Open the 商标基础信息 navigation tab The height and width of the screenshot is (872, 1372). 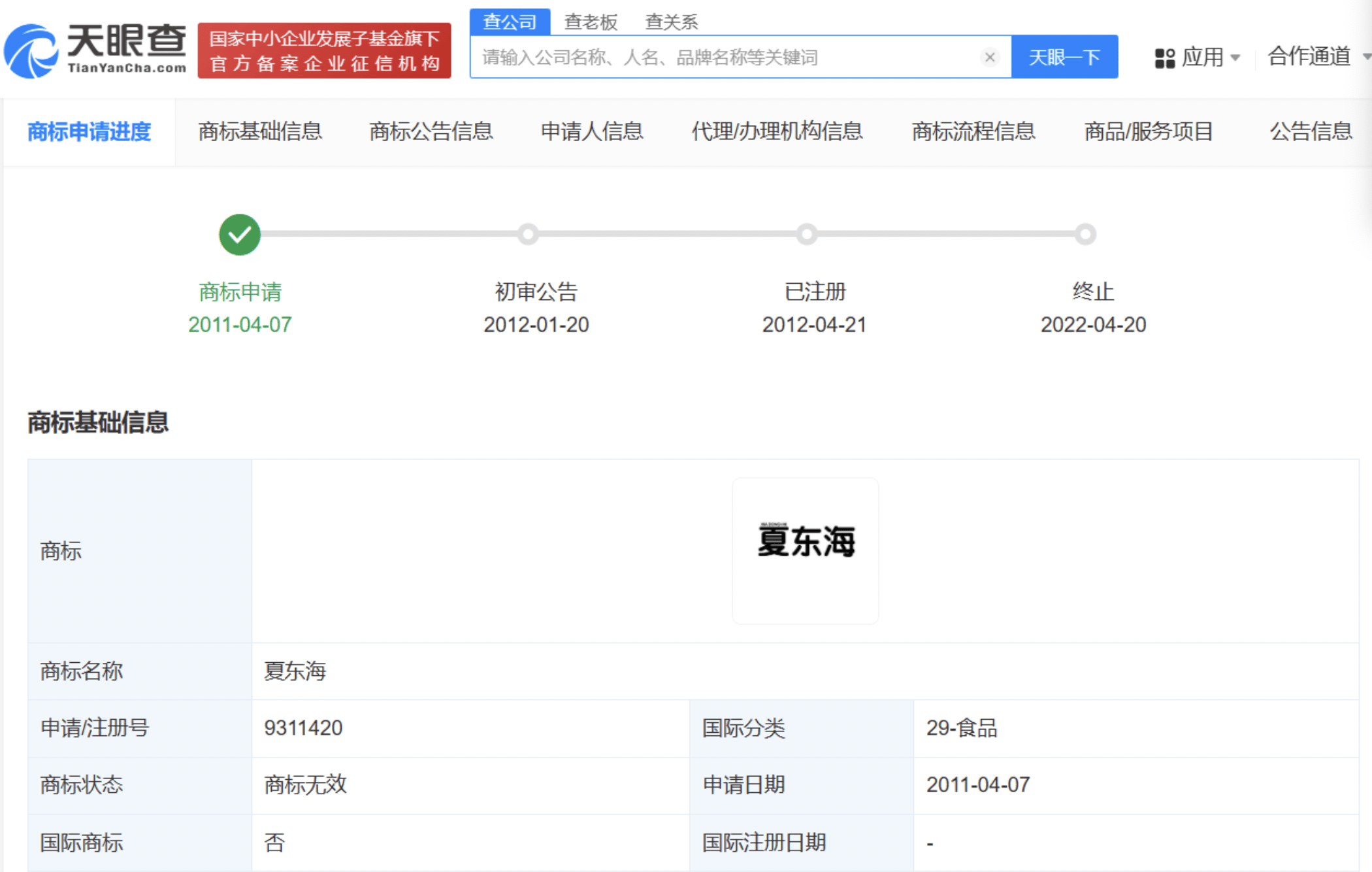click(260, 131)
